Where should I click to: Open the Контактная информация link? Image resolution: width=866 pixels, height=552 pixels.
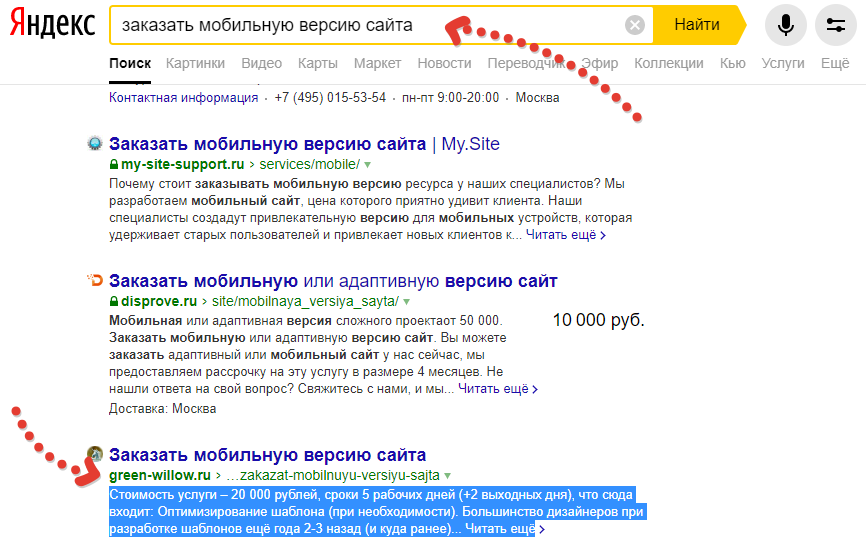pos(183,98)
